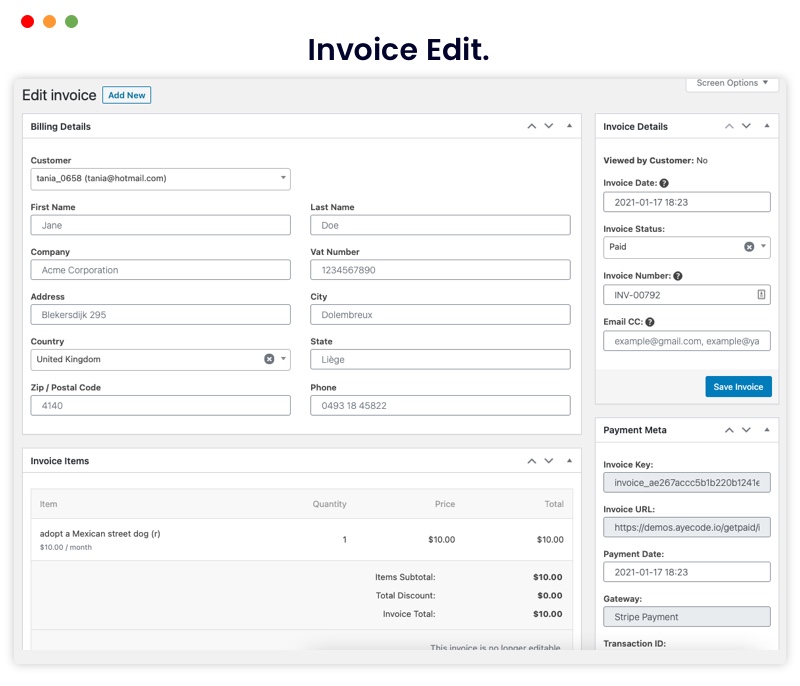Screen dimensions: 800x686
Task: Focus the Address field
Action: (160, 315)
